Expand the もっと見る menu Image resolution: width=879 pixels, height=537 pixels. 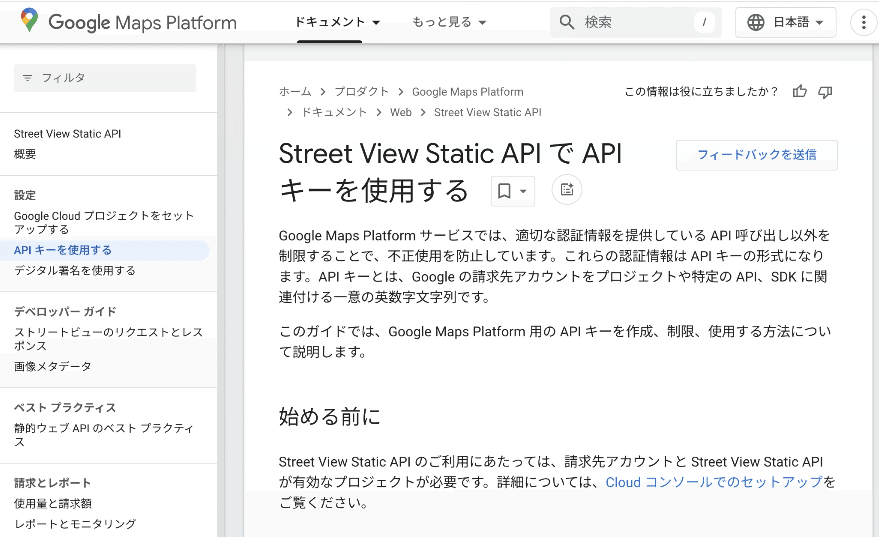point(449,22)
